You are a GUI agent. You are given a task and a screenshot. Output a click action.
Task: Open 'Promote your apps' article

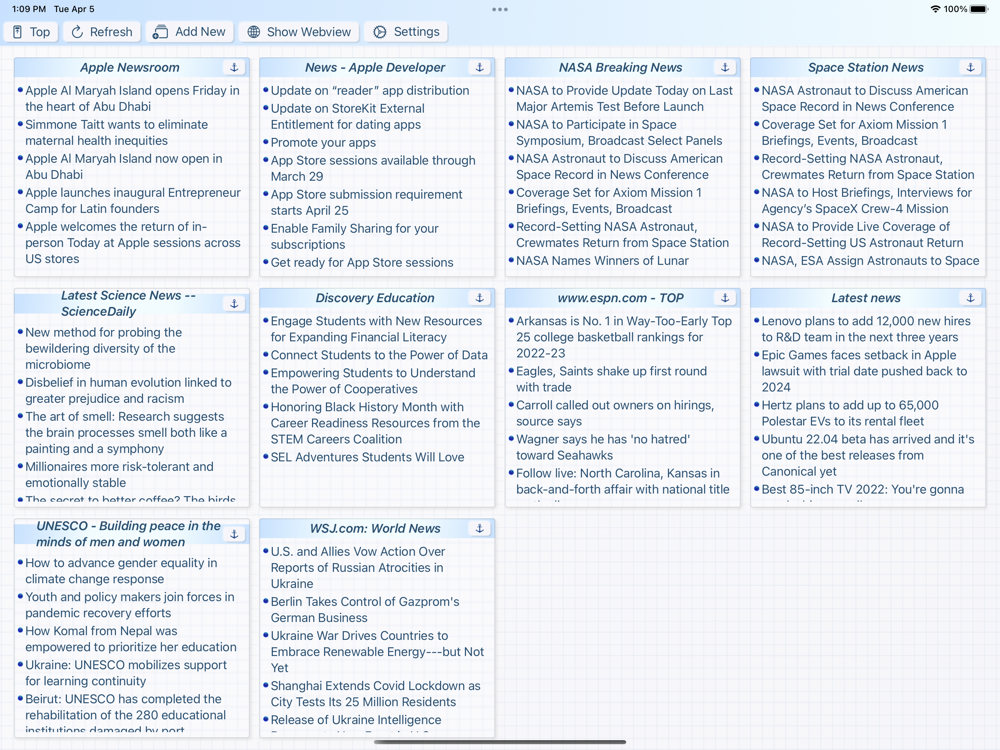[x=323, y=142]
